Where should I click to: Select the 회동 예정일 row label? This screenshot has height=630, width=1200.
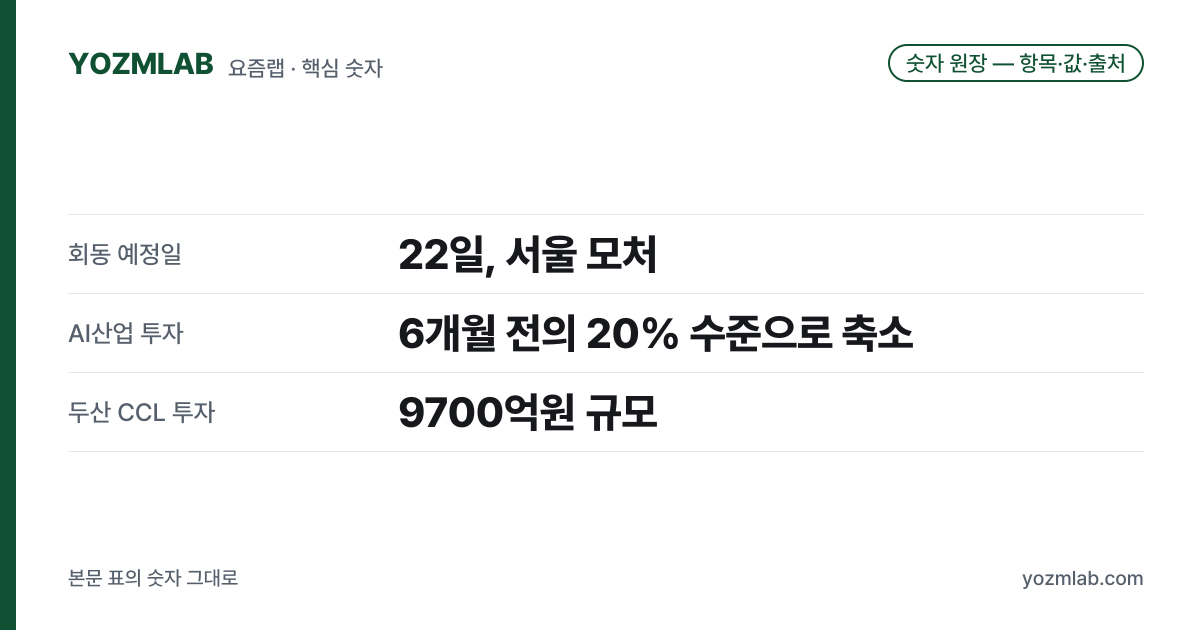click(125, 254)
